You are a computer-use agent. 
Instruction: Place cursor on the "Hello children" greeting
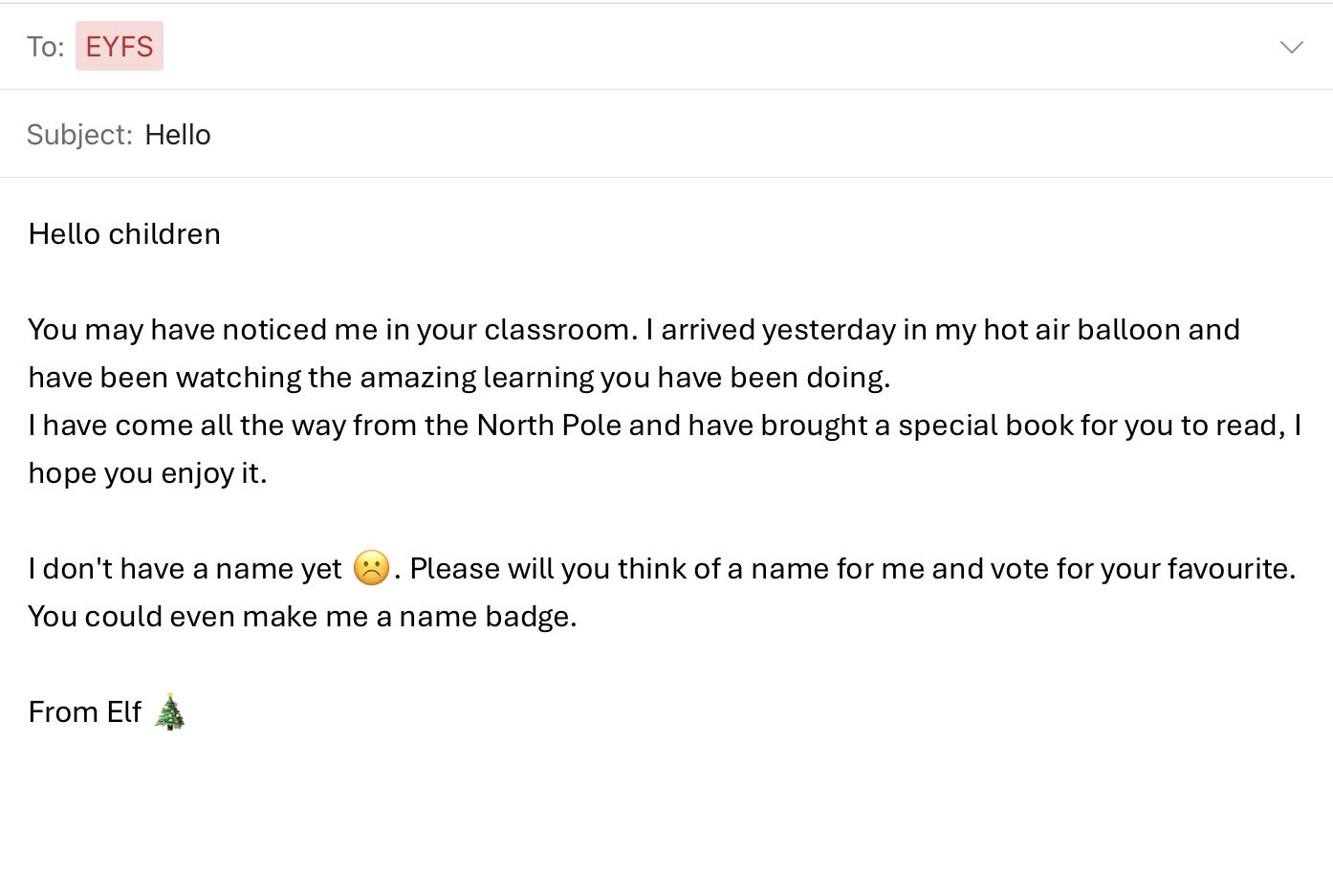(124, 234)
